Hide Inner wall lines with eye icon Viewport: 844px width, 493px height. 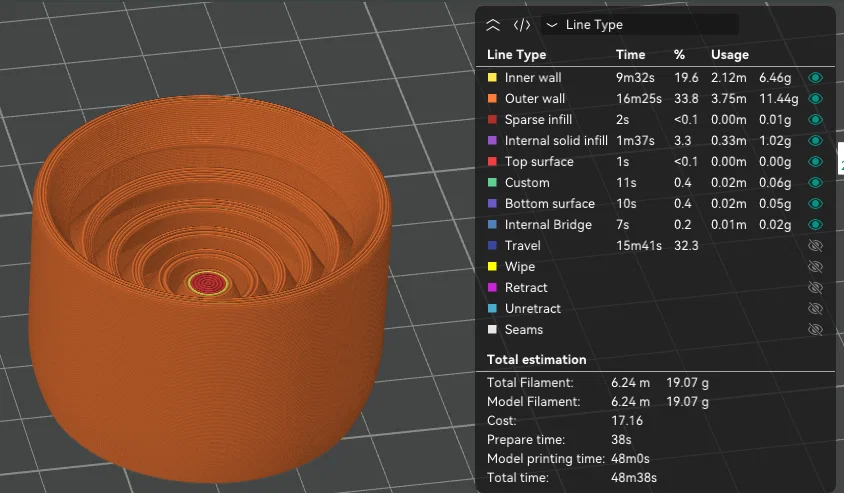pyautogui.click(x=815, y=78)
